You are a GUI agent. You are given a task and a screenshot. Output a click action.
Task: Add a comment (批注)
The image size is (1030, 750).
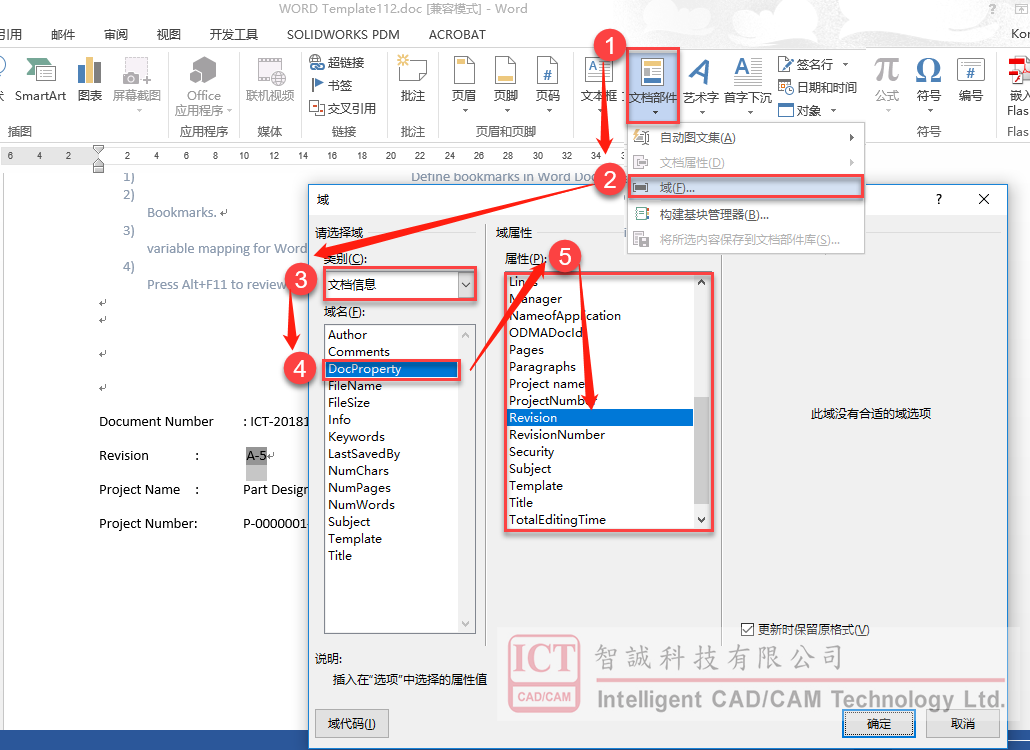pyautogui.click(x=413, y=79)
